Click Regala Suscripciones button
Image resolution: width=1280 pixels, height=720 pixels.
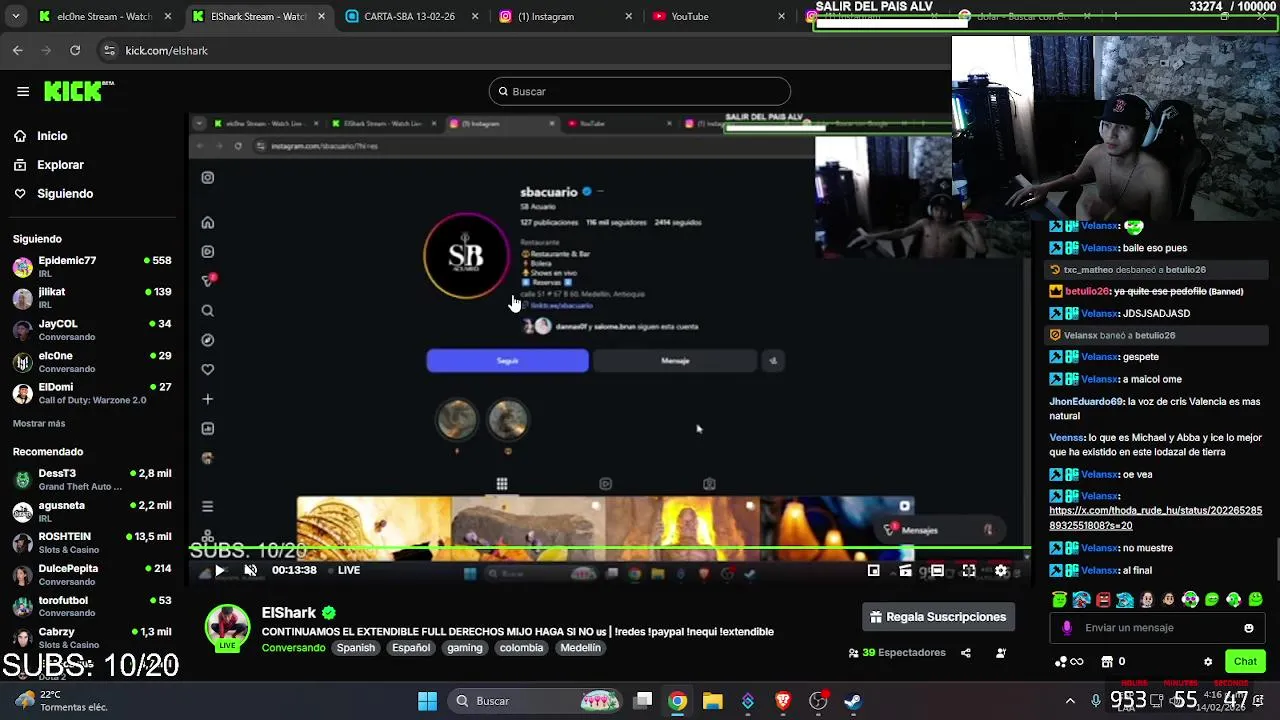pos(938,617)
